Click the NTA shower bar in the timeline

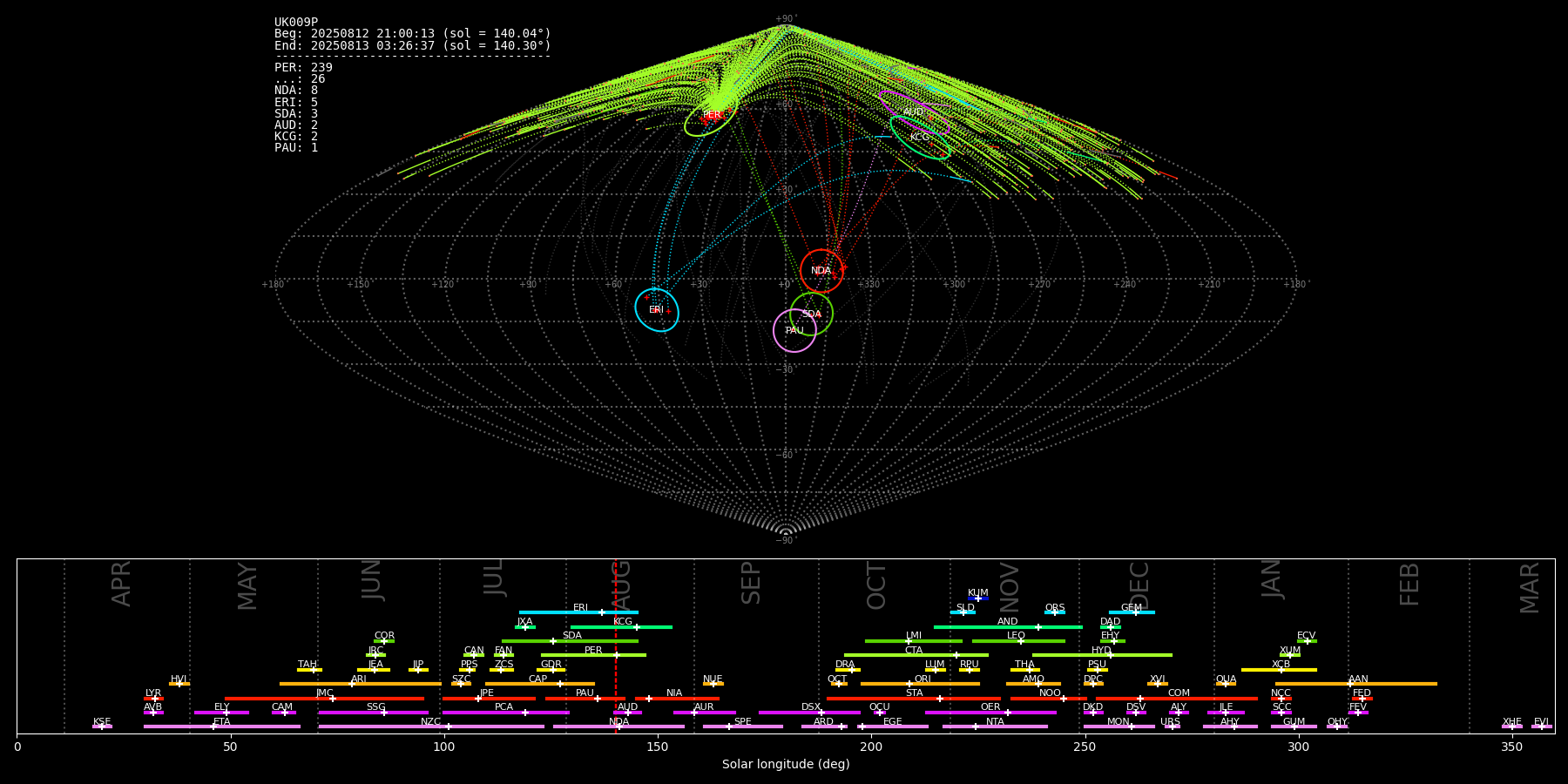[995, 727]
